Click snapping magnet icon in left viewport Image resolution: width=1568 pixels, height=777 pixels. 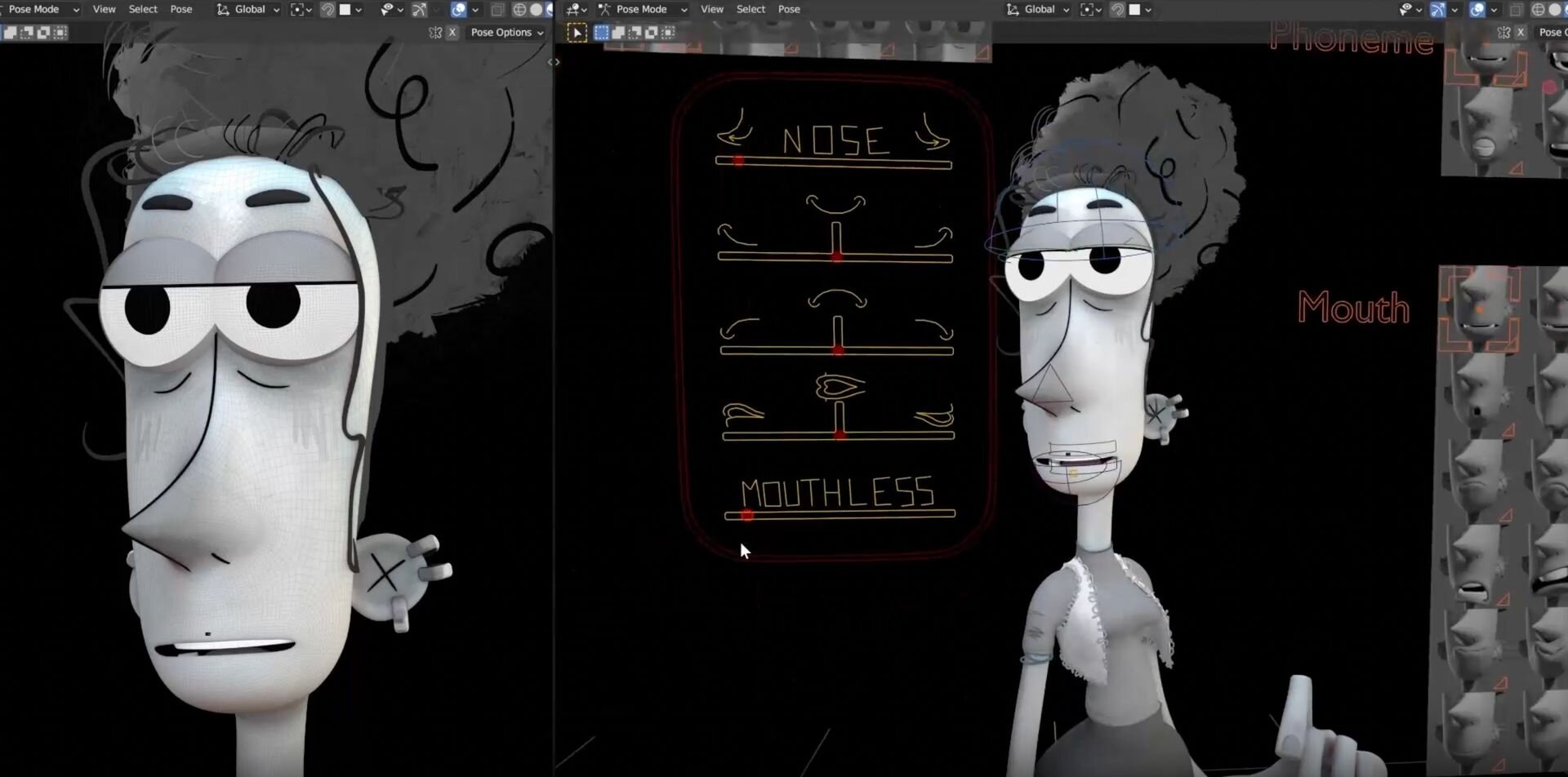click(x=327, y=10)
